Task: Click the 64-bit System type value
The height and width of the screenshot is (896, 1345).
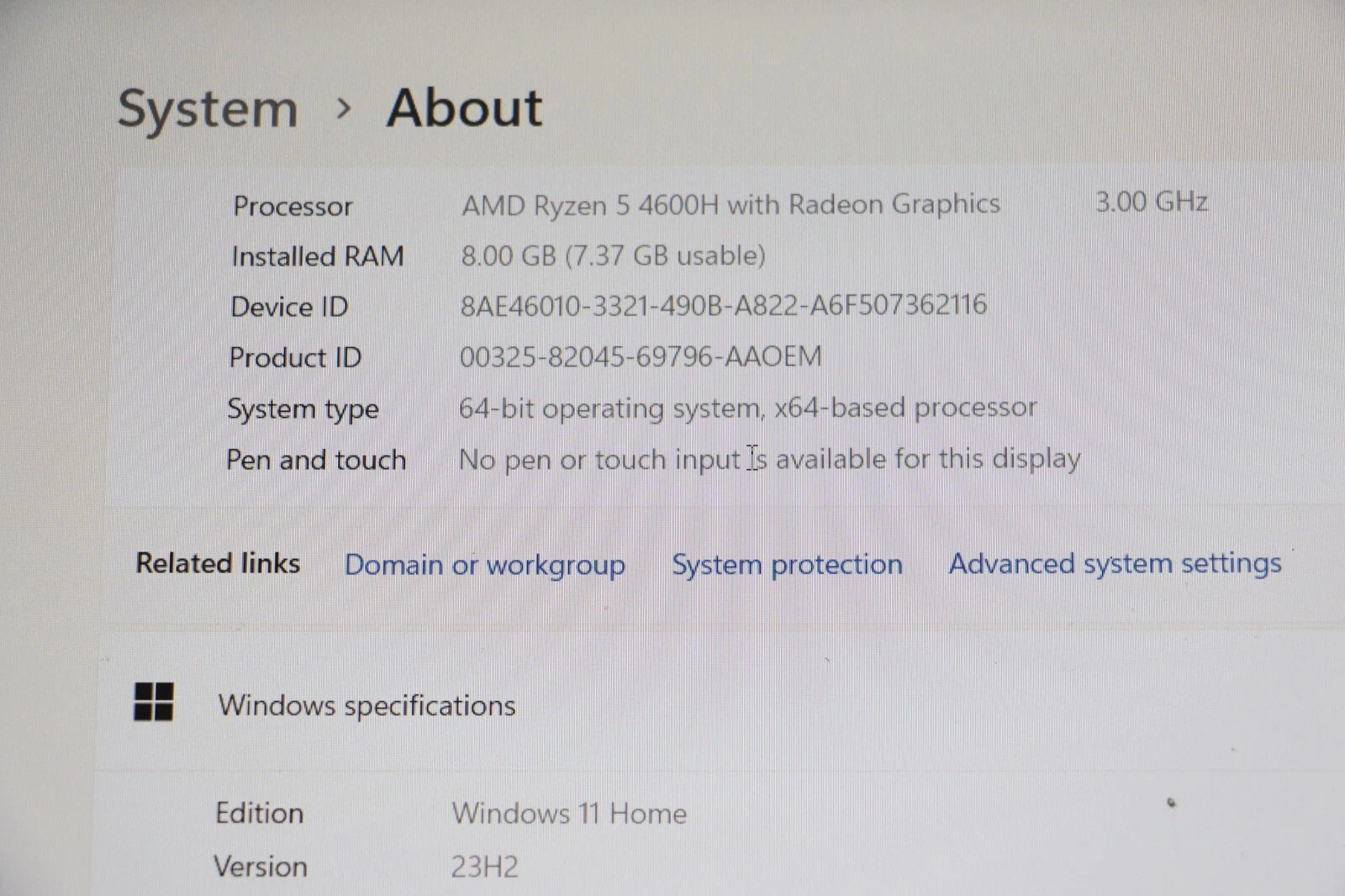Action: click(x=747, y=408)
